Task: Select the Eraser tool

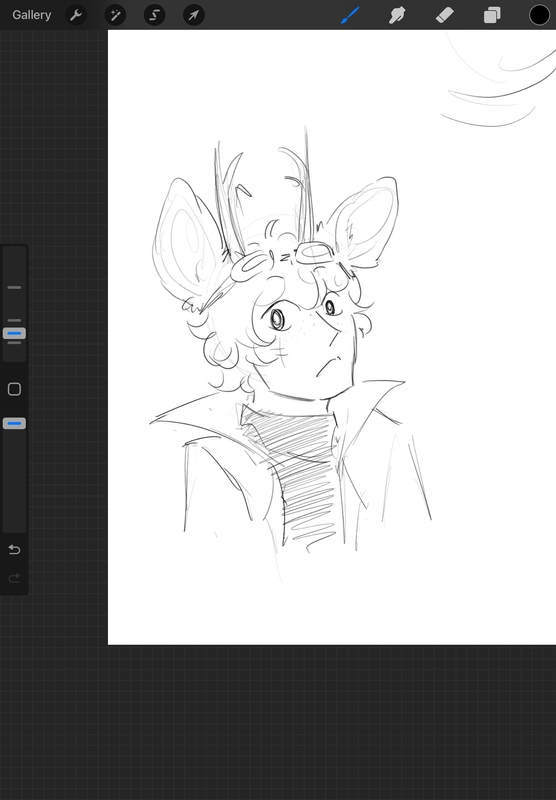Action: pyautogui.click(x=445, y=15)
